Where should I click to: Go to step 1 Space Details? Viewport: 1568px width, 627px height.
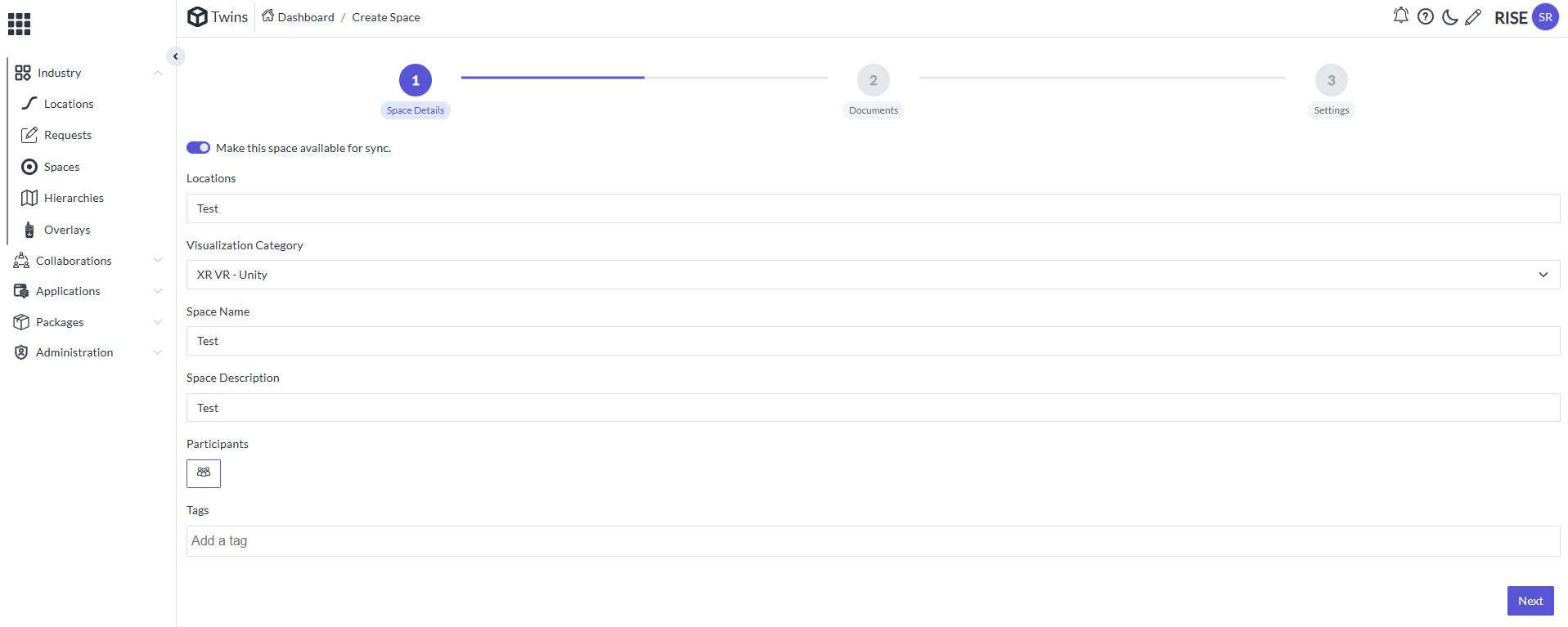pyautogui.click(x=416, y=80)
